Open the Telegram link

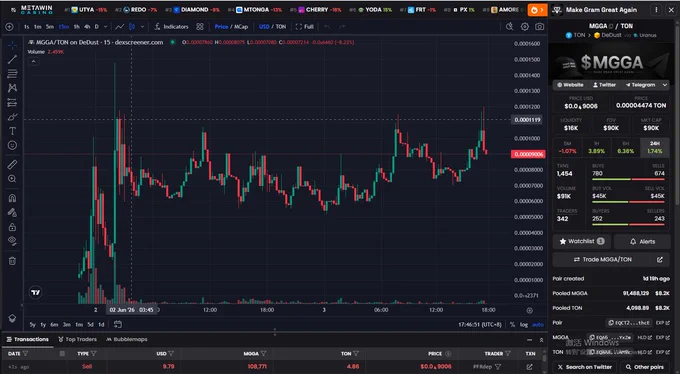point(640,85)
